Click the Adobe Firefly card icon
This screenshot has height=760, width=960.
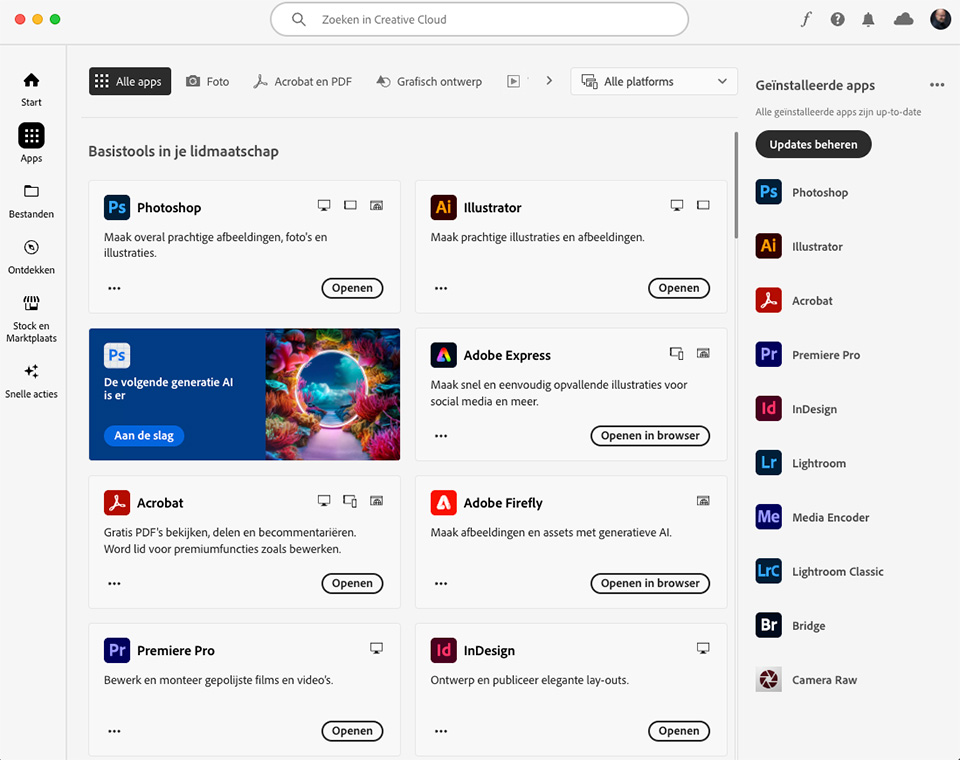[x=443, y=503]
